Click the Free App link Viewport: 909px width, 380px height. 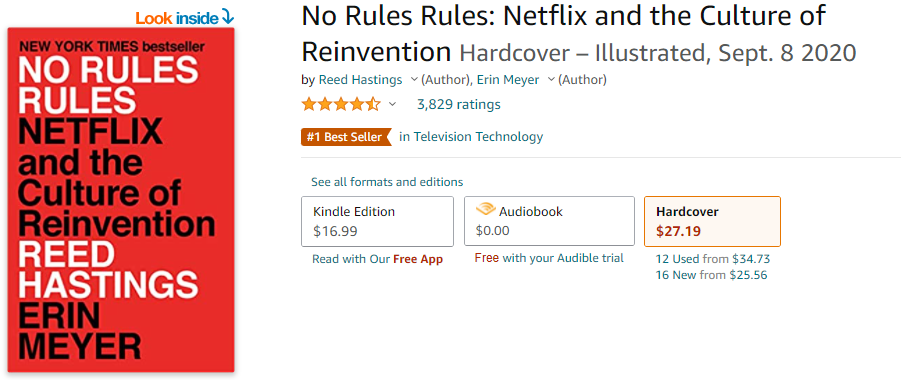point(418,259)
